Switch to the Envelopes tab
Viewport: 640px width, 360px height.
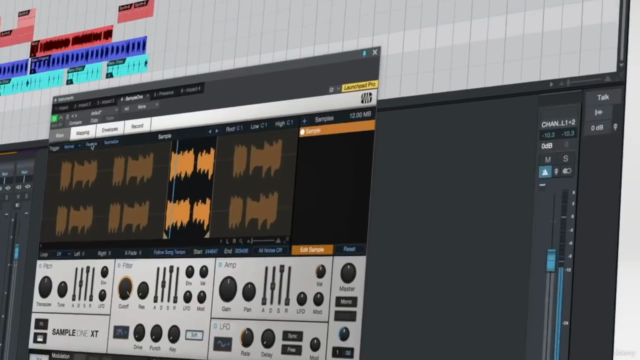(110, 129)
